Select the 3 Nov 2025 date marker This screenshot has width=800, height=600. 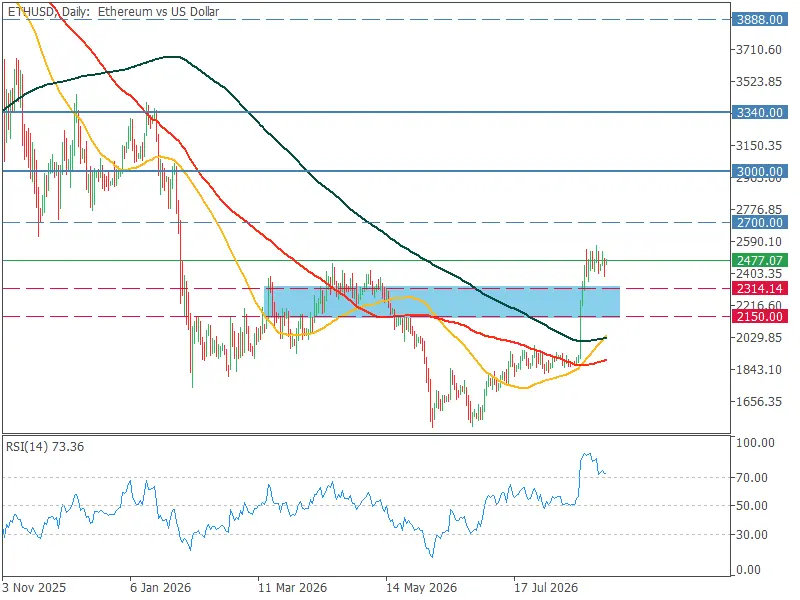[34, 588]
